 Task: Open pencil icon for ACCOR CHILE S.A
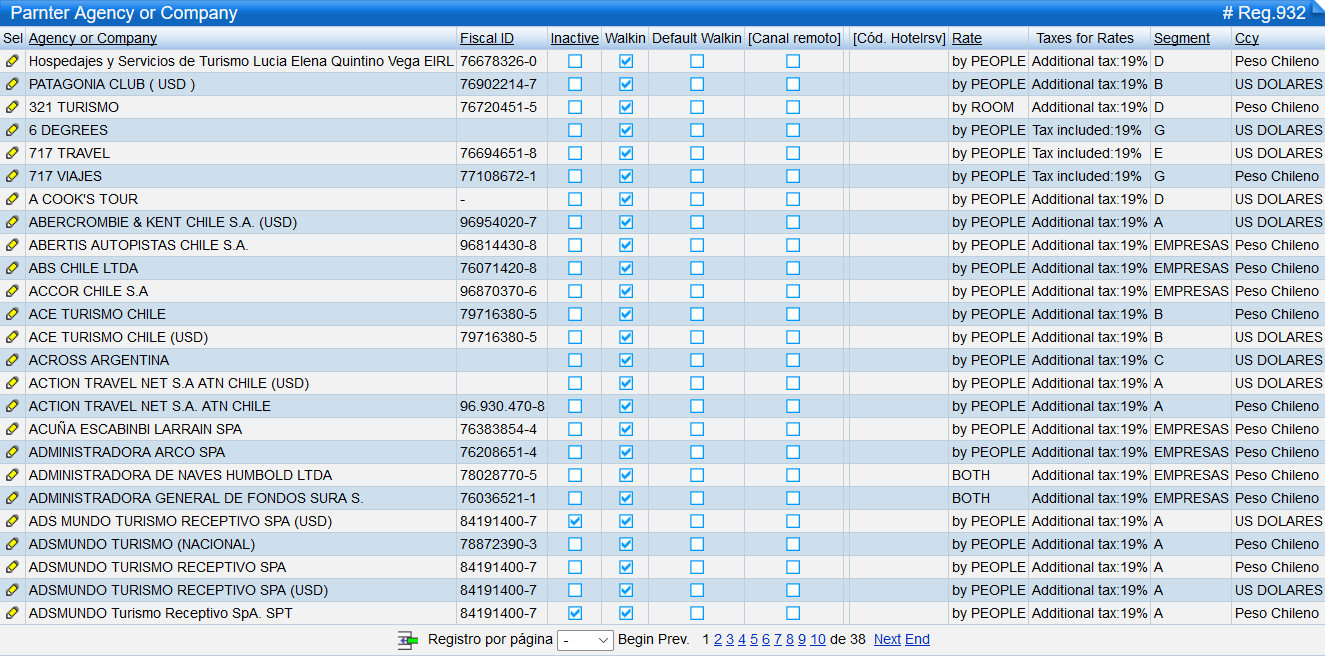(x=12, y=291)
